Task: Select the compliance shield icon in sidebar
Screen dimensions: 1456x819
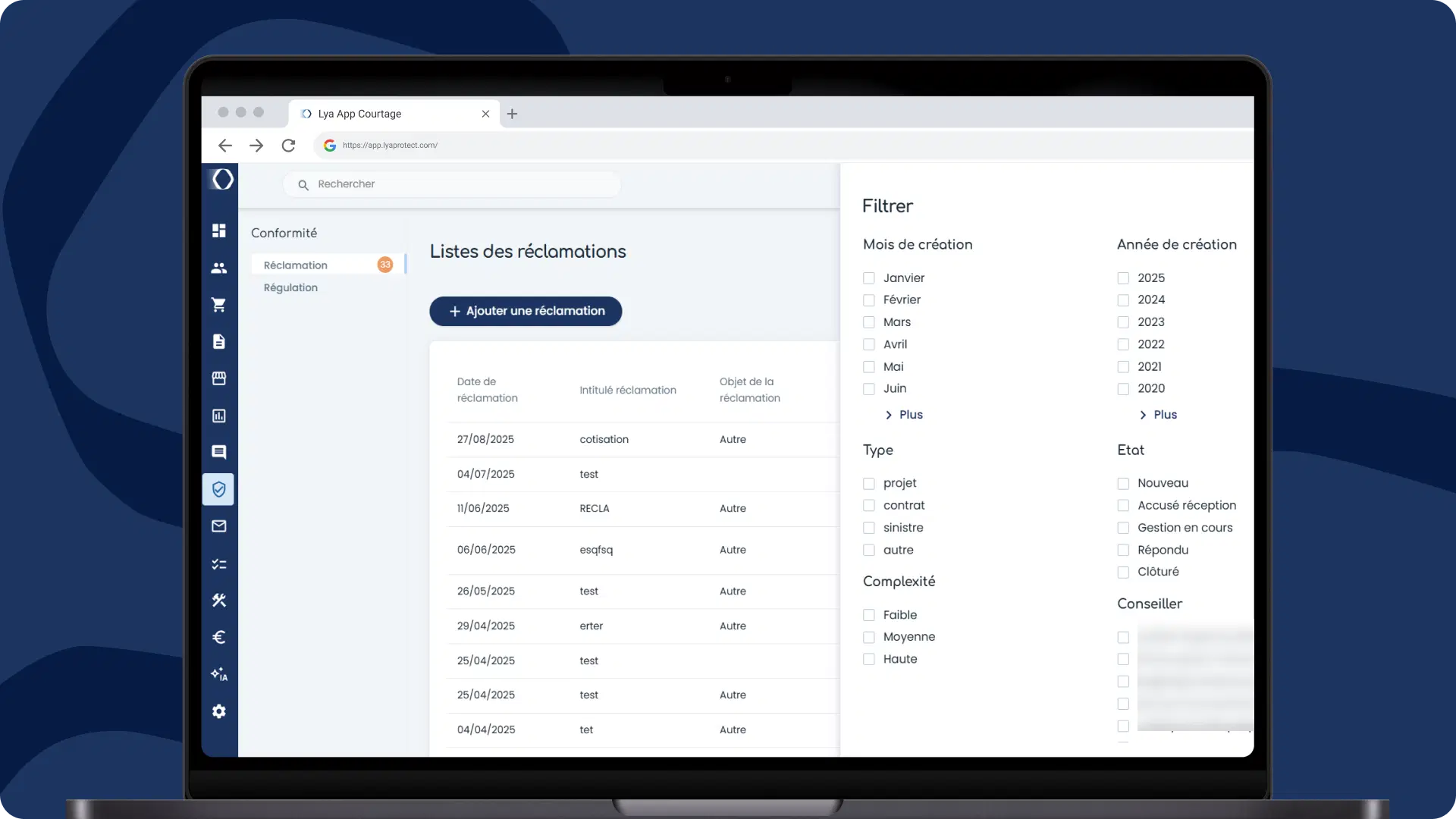Action: (218, 489)
